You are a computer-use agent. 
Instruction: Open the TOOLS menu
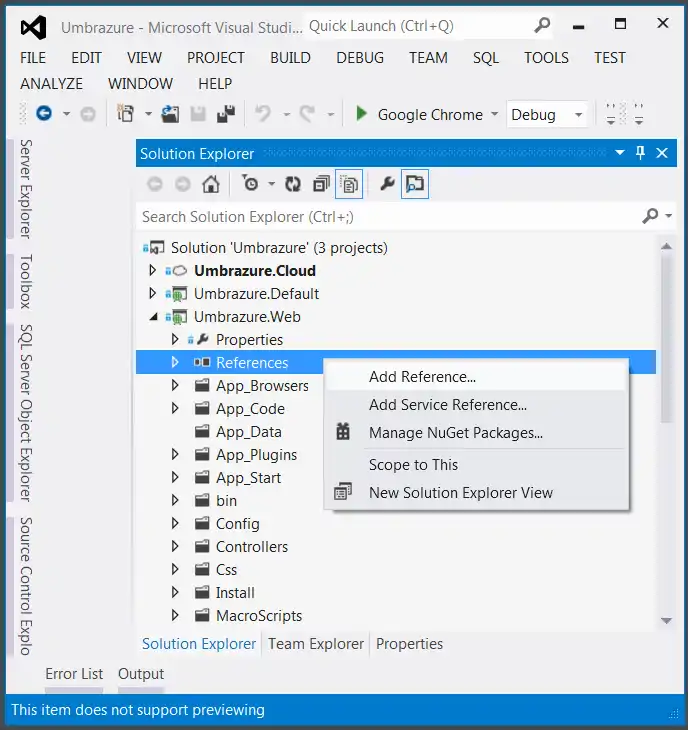point(546,58)
